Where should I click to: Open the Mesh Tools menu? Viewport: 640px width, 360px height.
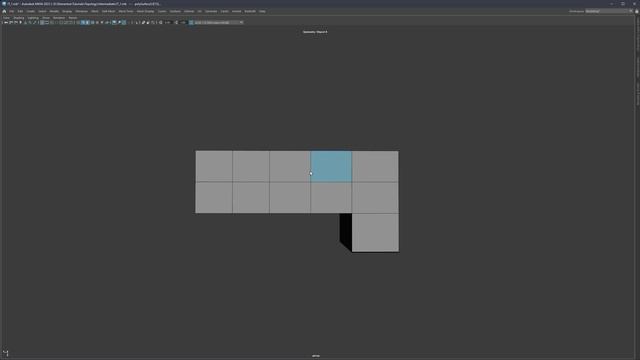(x=126, y=11)
